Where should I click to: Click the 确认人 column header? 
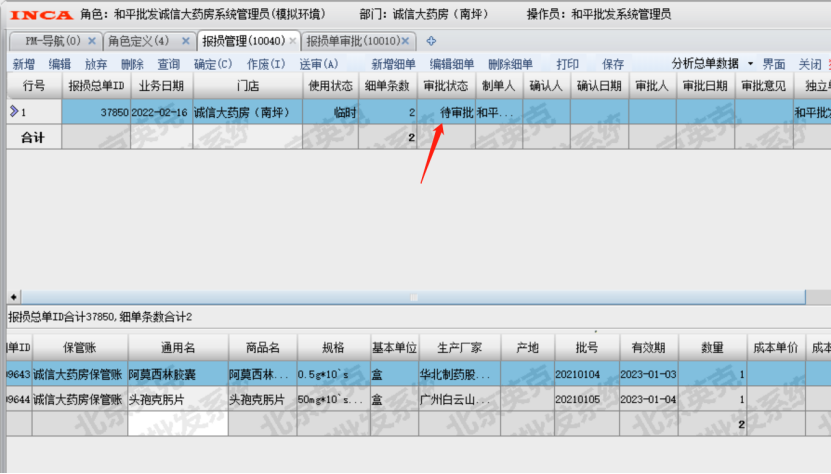(546, 86)
